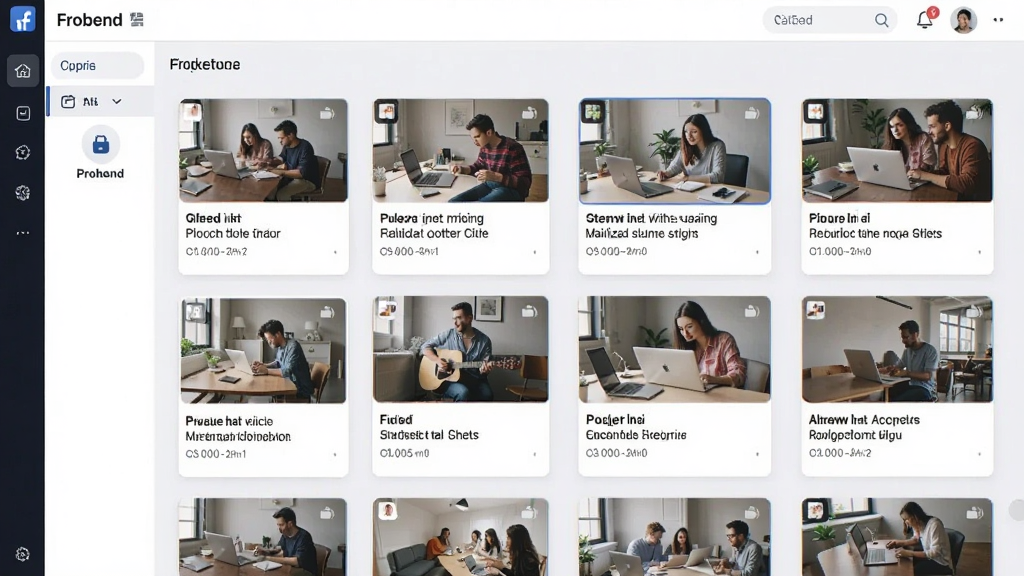
Task: Open the 'Pogler lnai' card title
Action: pyautogui.click(x=615, y=419)
